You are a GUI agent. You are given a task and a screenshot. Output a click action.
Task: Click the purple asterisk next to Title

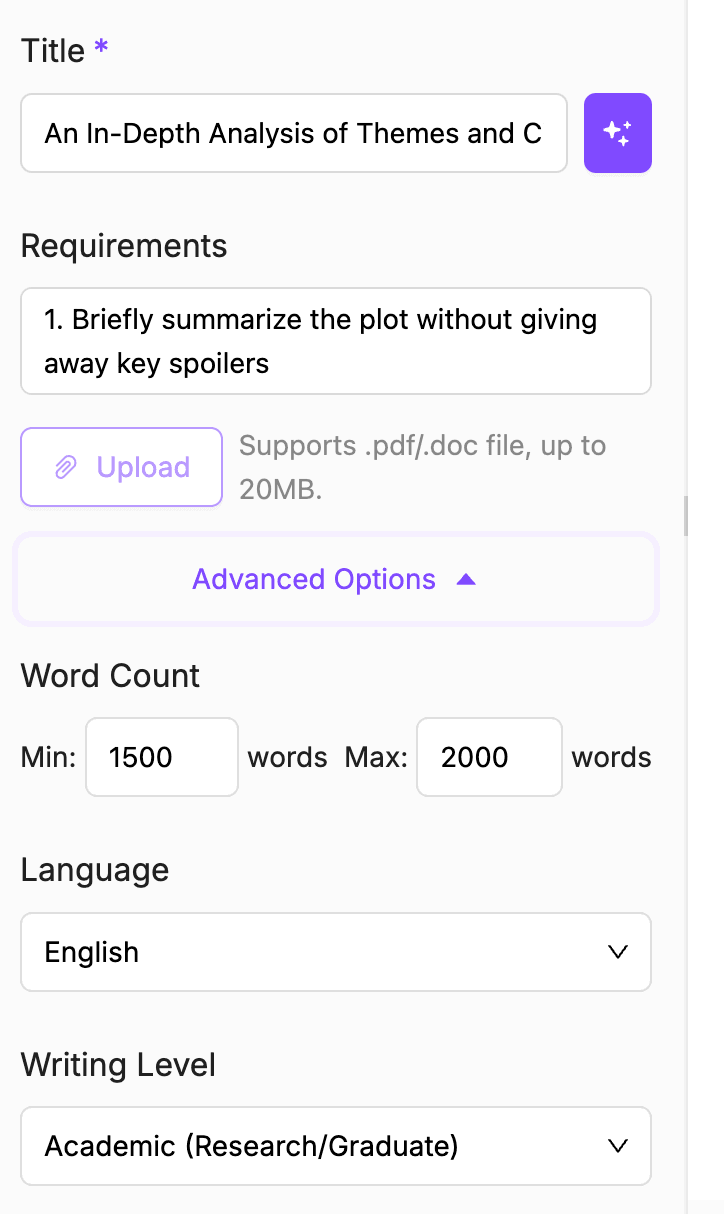[x=101, y=50]
